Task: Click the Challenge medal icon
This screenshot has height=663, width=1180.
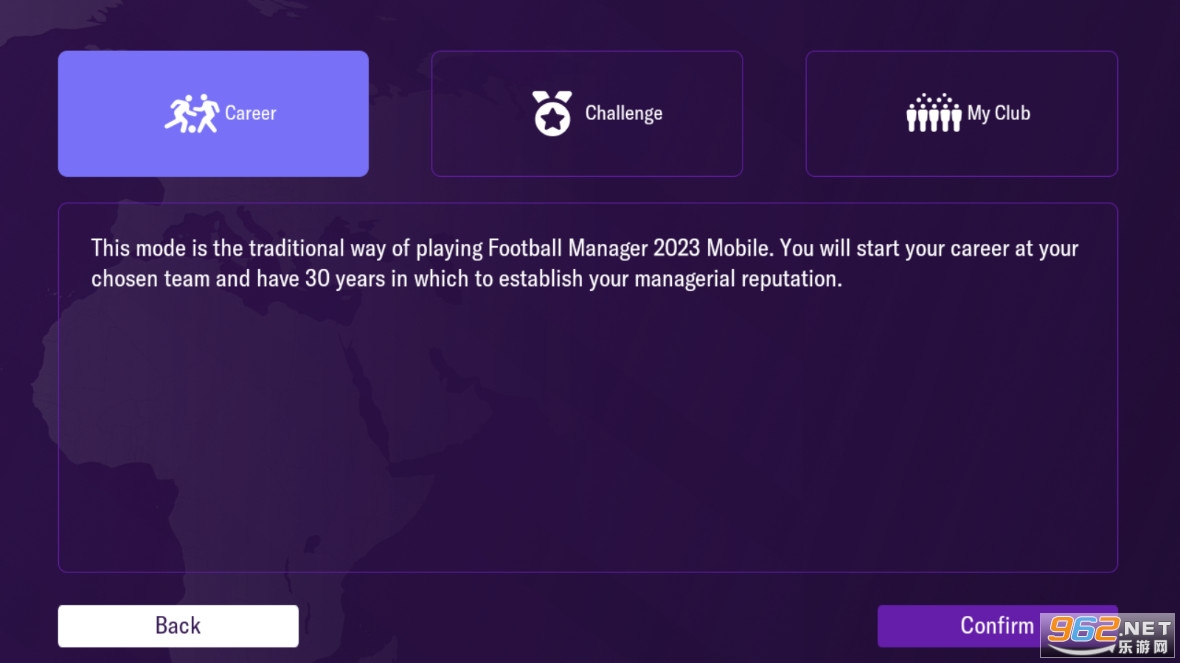Action: click(552, 113)
